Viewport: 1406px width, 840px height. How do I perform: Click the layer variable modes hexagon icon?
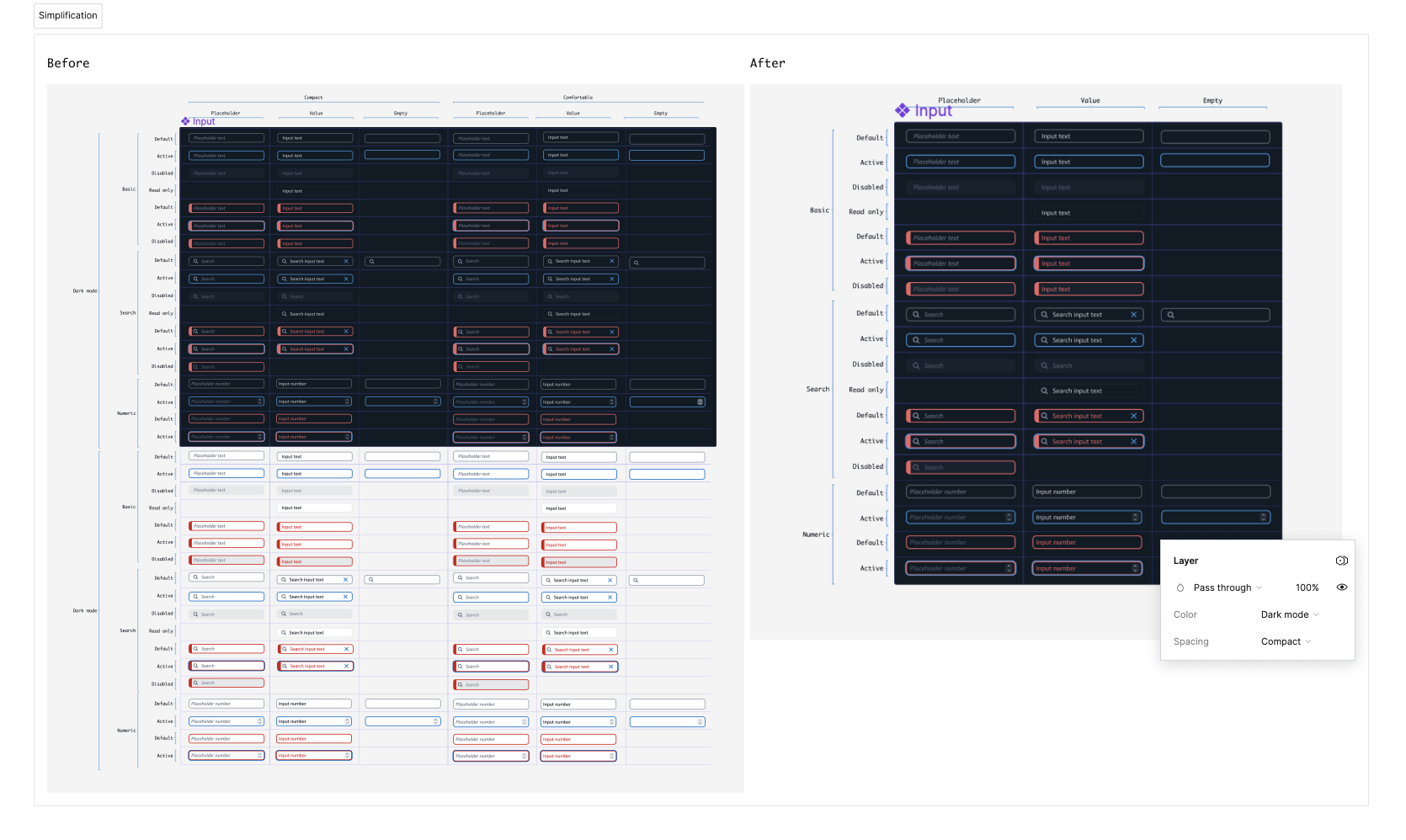(x=1341, y=561)
